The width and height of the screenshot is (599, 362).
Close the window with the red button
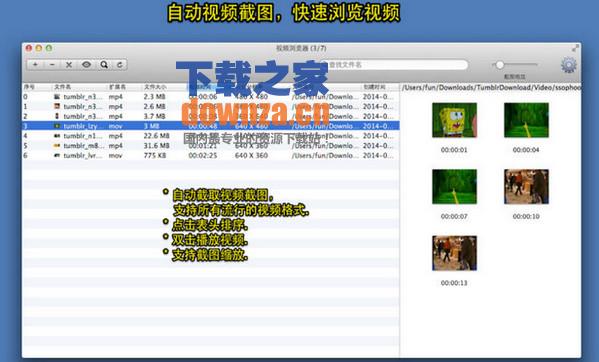coord(29,48)
